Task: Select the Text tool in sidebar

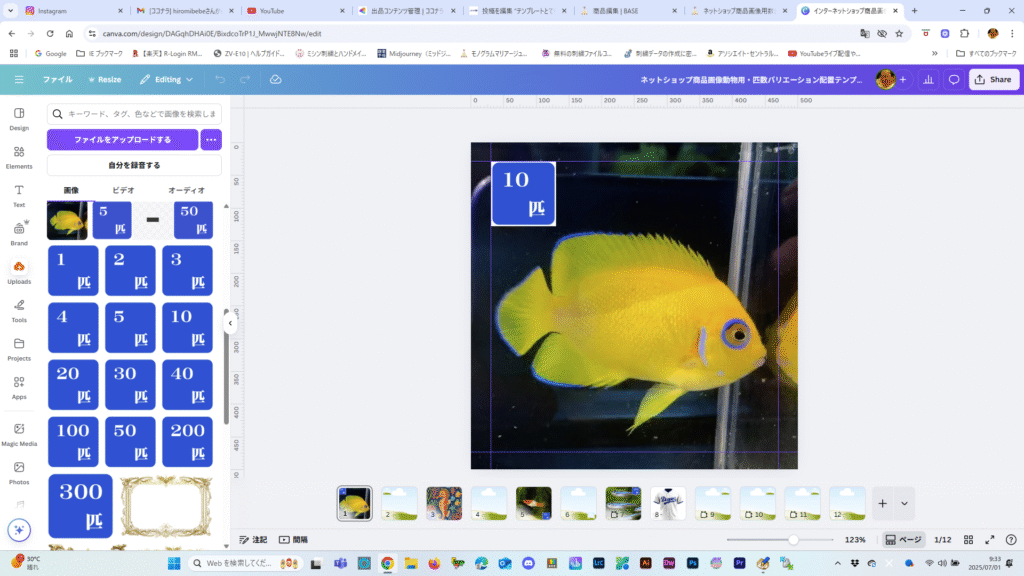Action: point(19,195)
